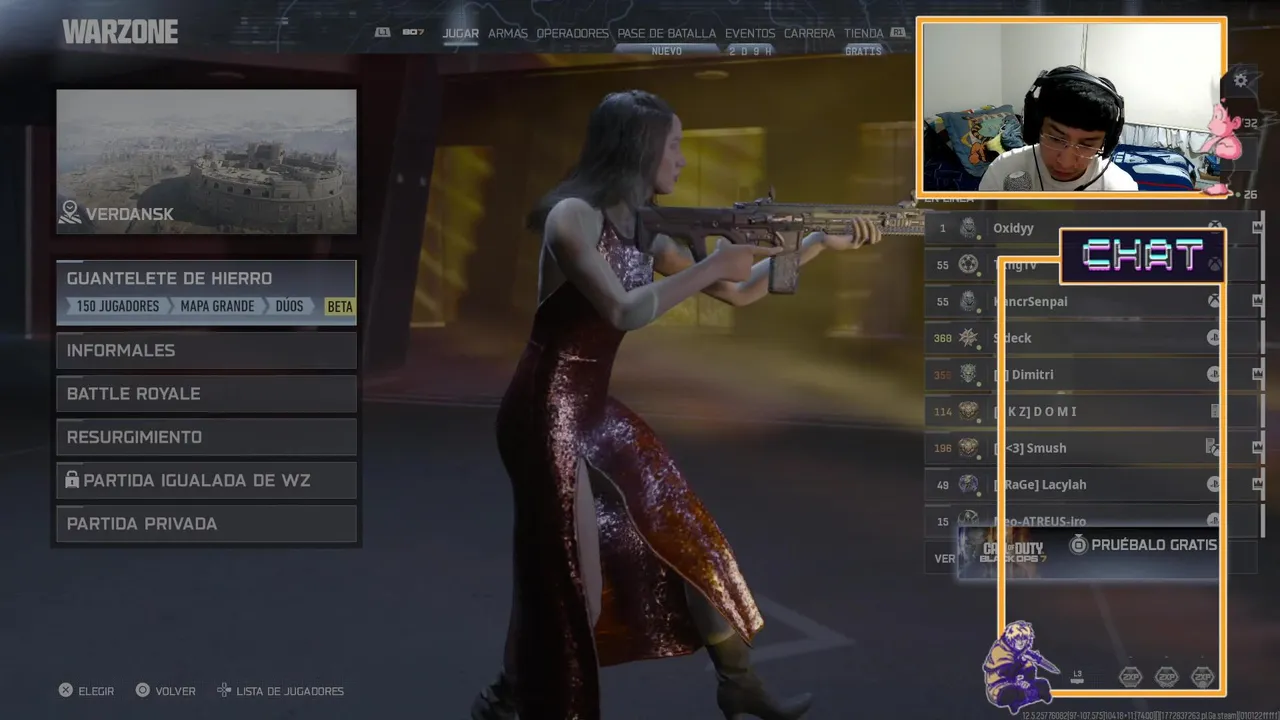1280x720 pixels.
Task: Click the middle 2XP token icon
Action: 1167,677
